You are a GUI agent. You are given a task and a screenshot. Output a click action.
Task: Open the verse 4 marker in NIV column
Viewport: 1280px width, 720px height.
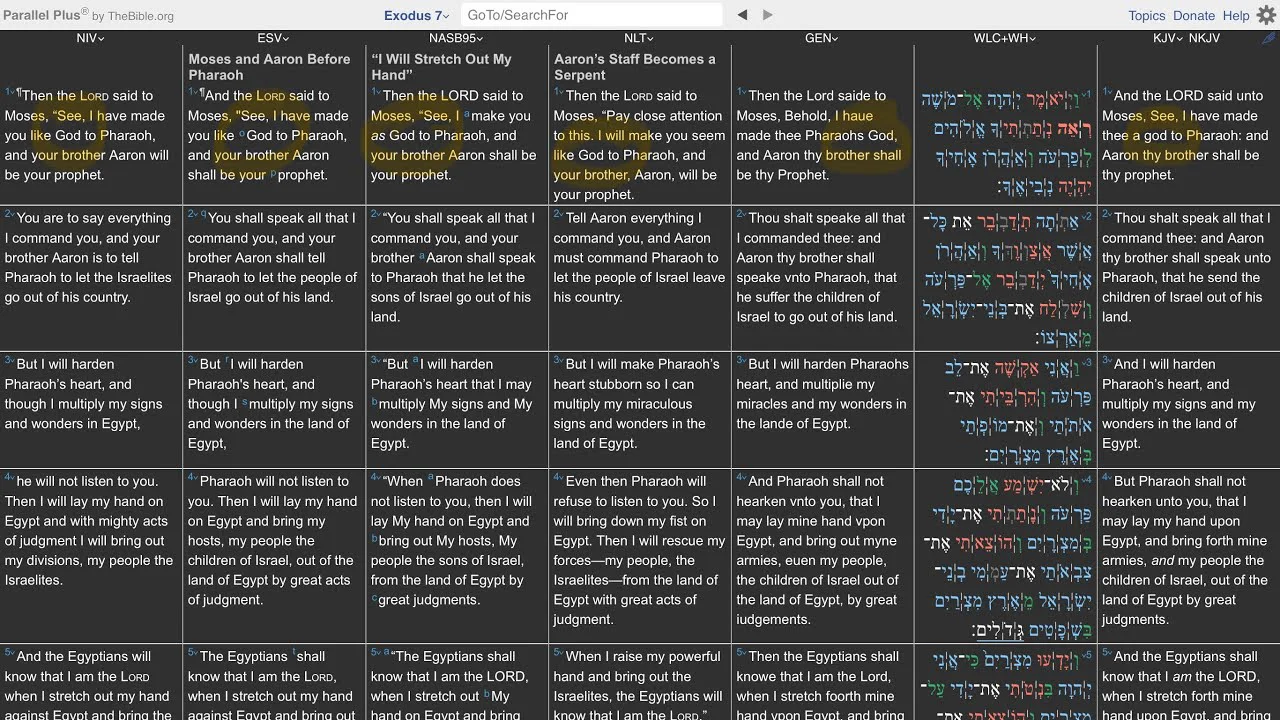9,478
